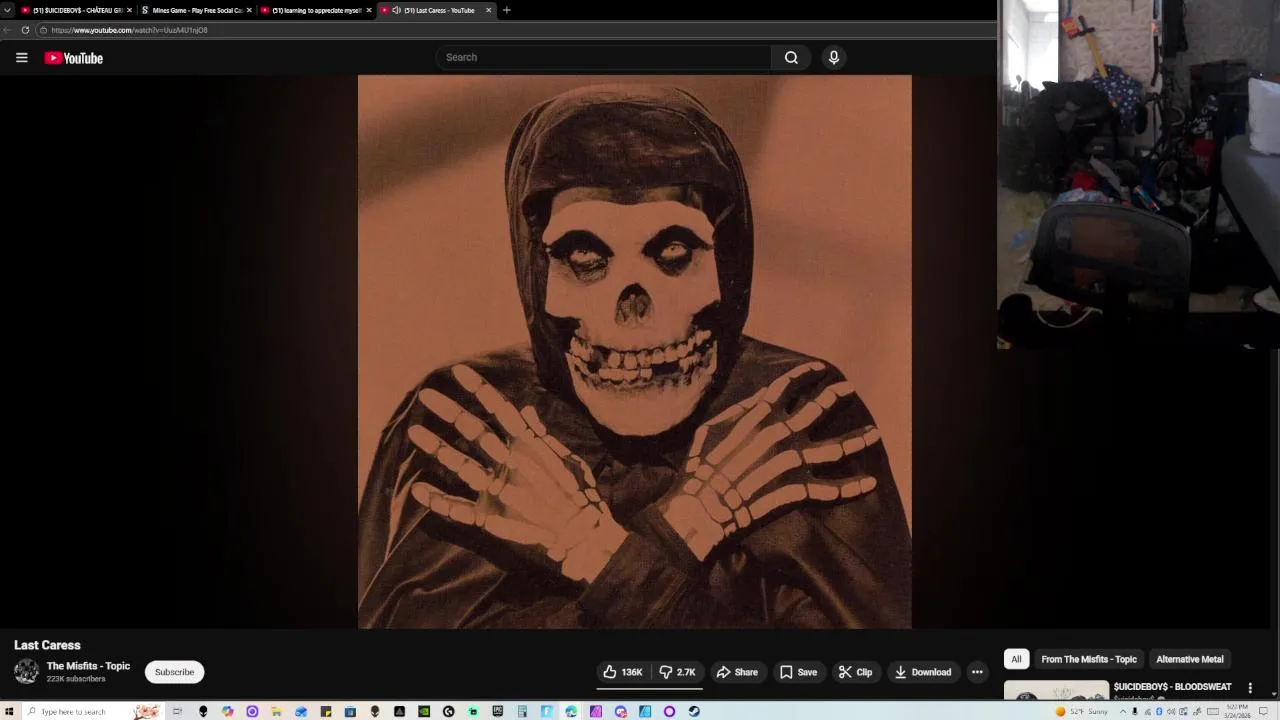Click the Windows taskbar search box

point(91,711)
